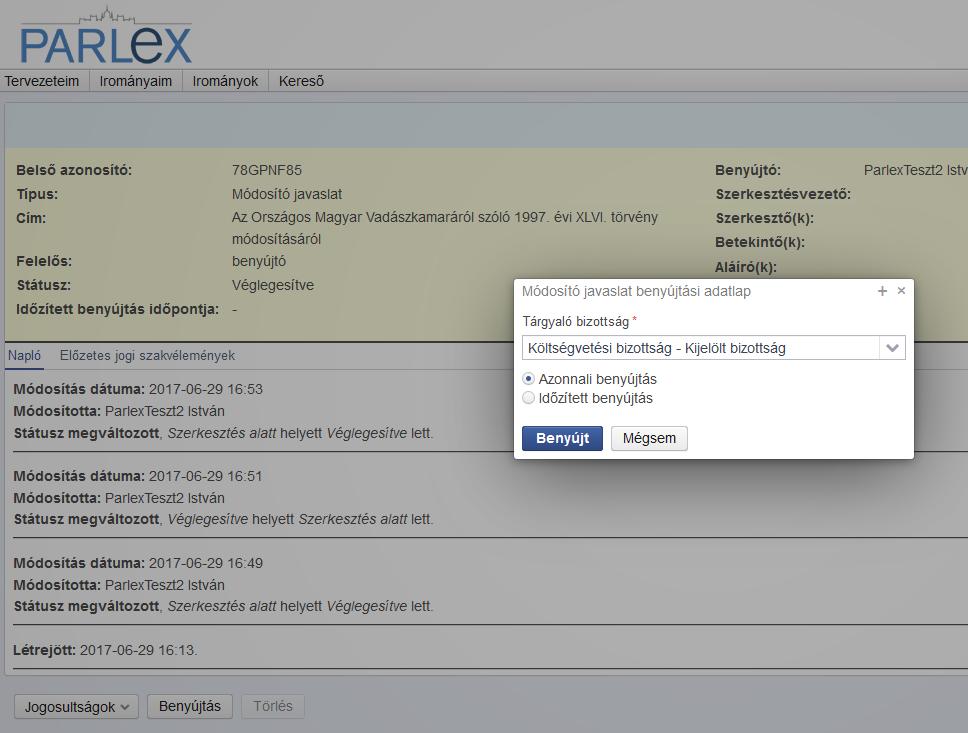This screenshot has height=733, width=968.
Task: Click the blue Benyújt button
Action: 562,438
